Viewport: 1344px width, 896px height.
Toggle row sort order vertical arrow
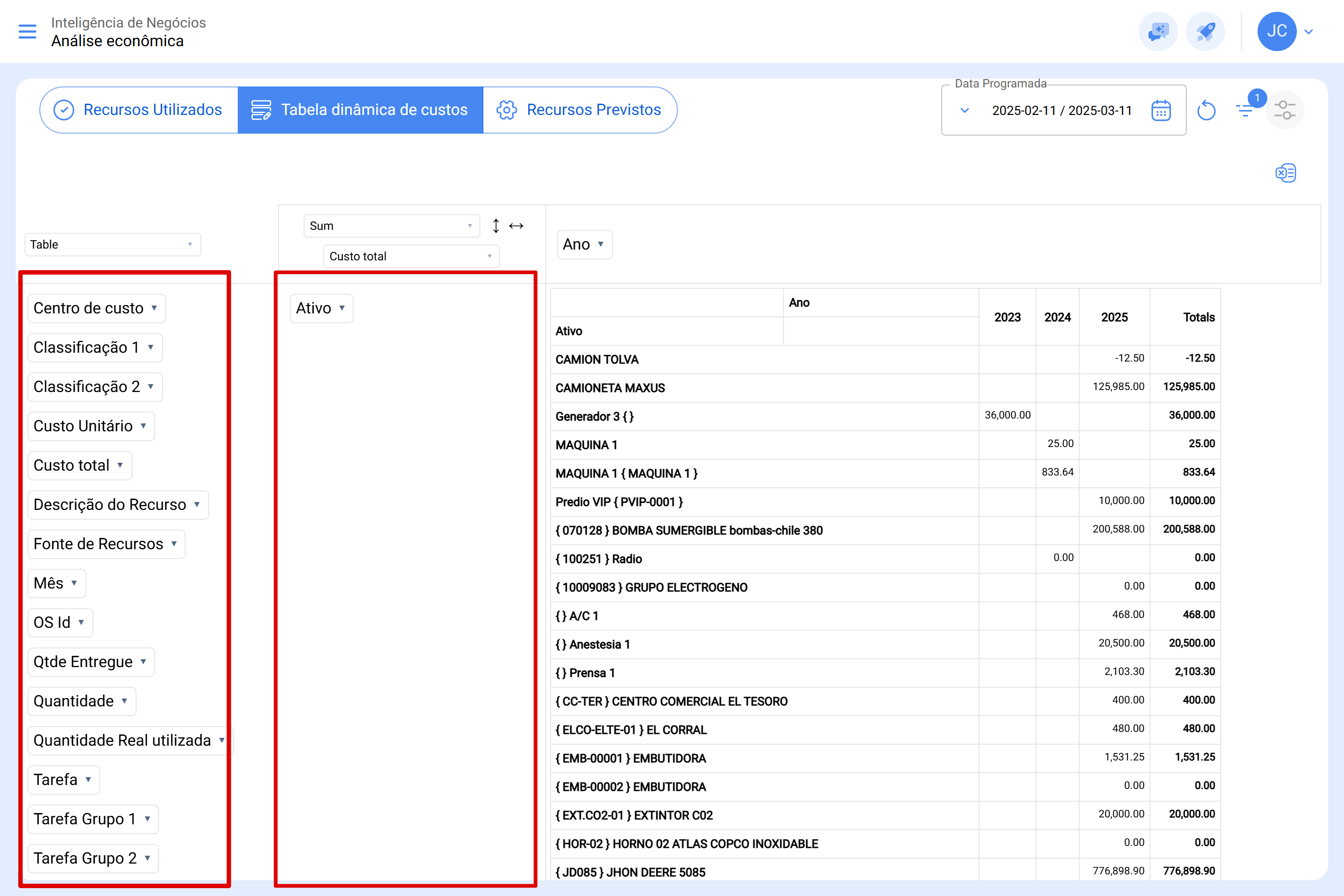496,225
